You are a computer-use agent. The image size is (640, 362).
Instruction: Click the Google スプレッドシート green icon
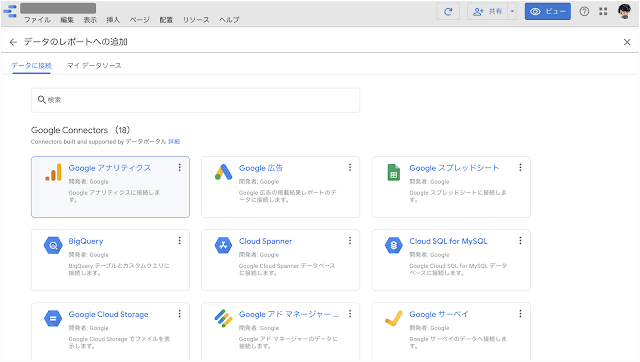(x=393, y=172)
